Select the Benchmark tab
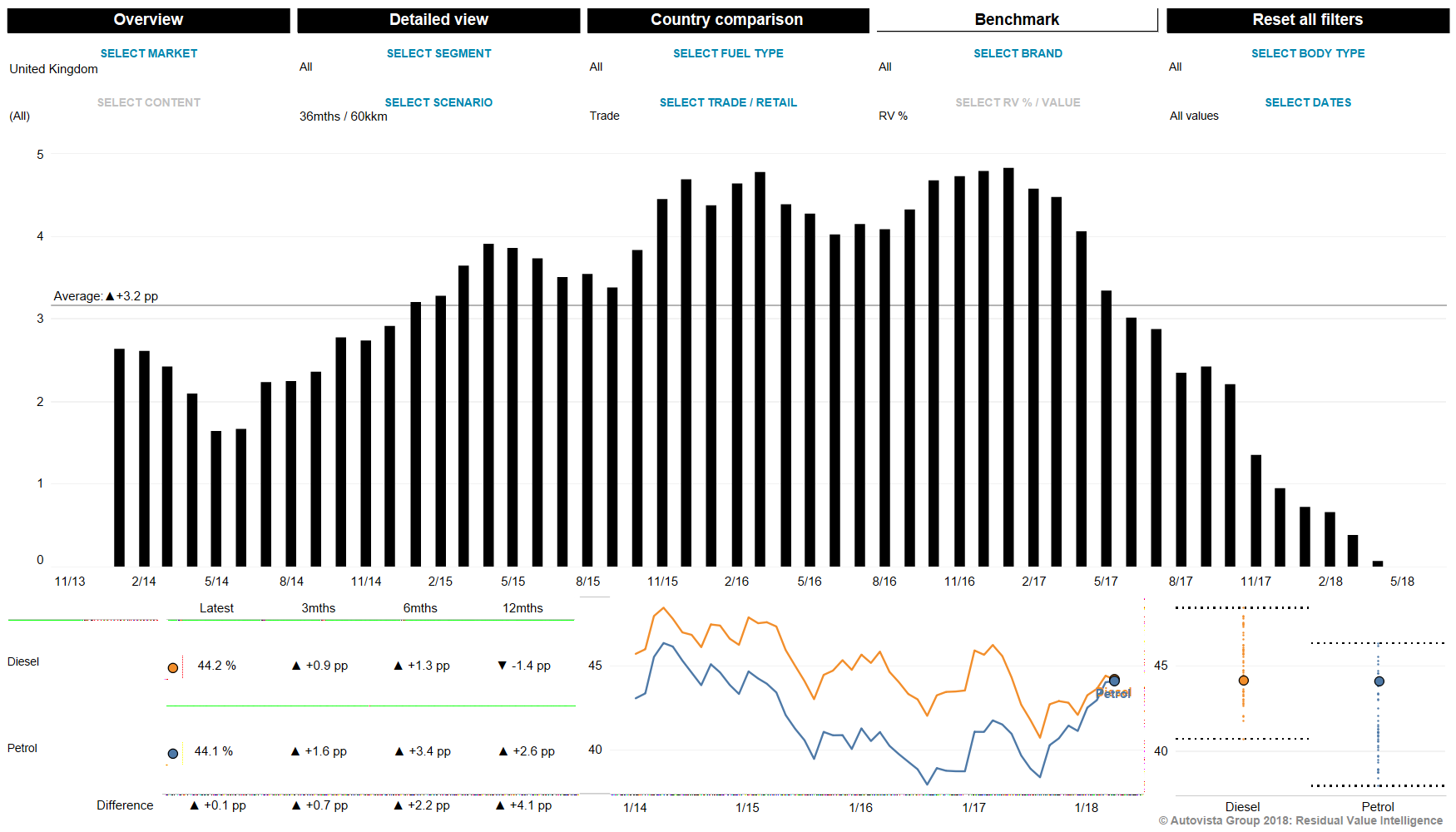 coord(1017,20)
